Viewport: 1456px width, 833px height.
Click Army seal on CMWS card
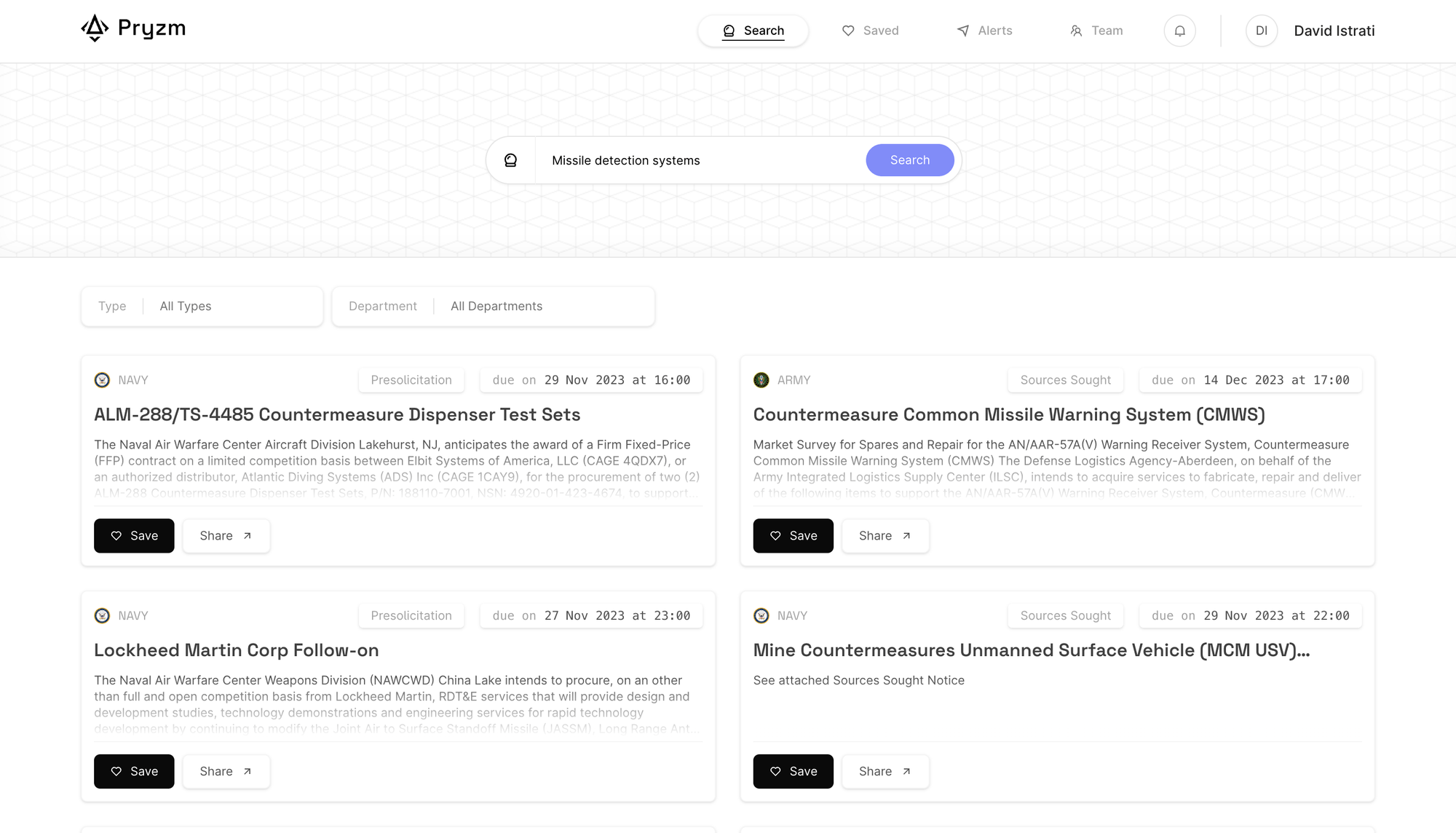coord(761,380)
